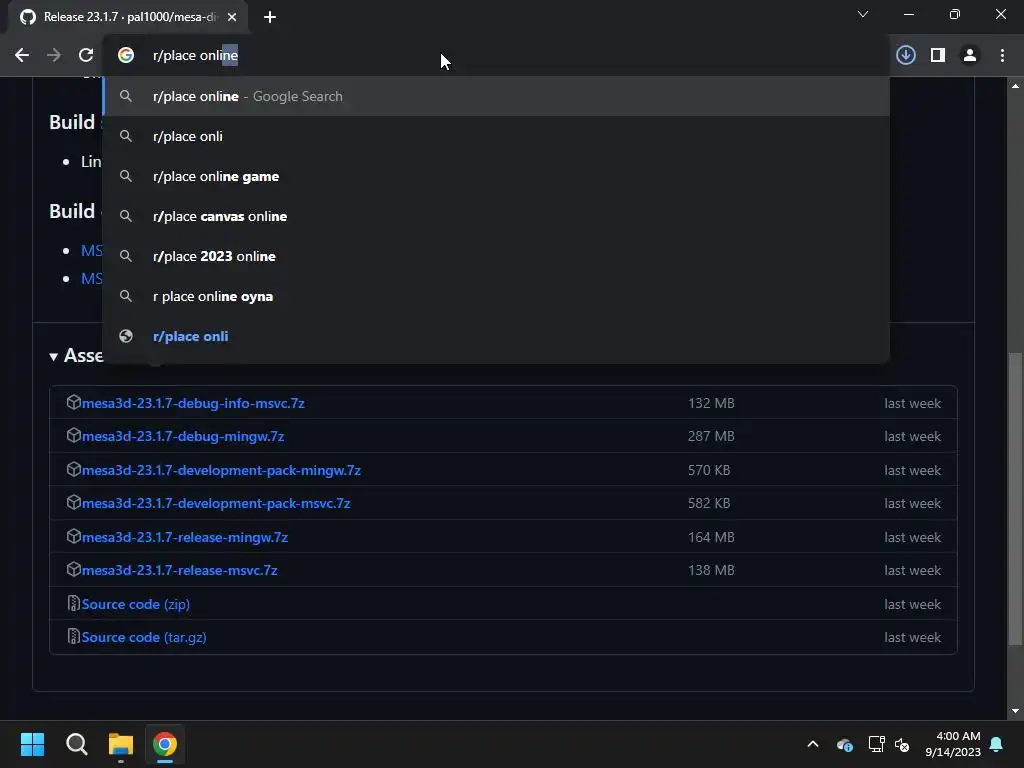Choose suggestion 'r/place canvas online'

[496, 216]
